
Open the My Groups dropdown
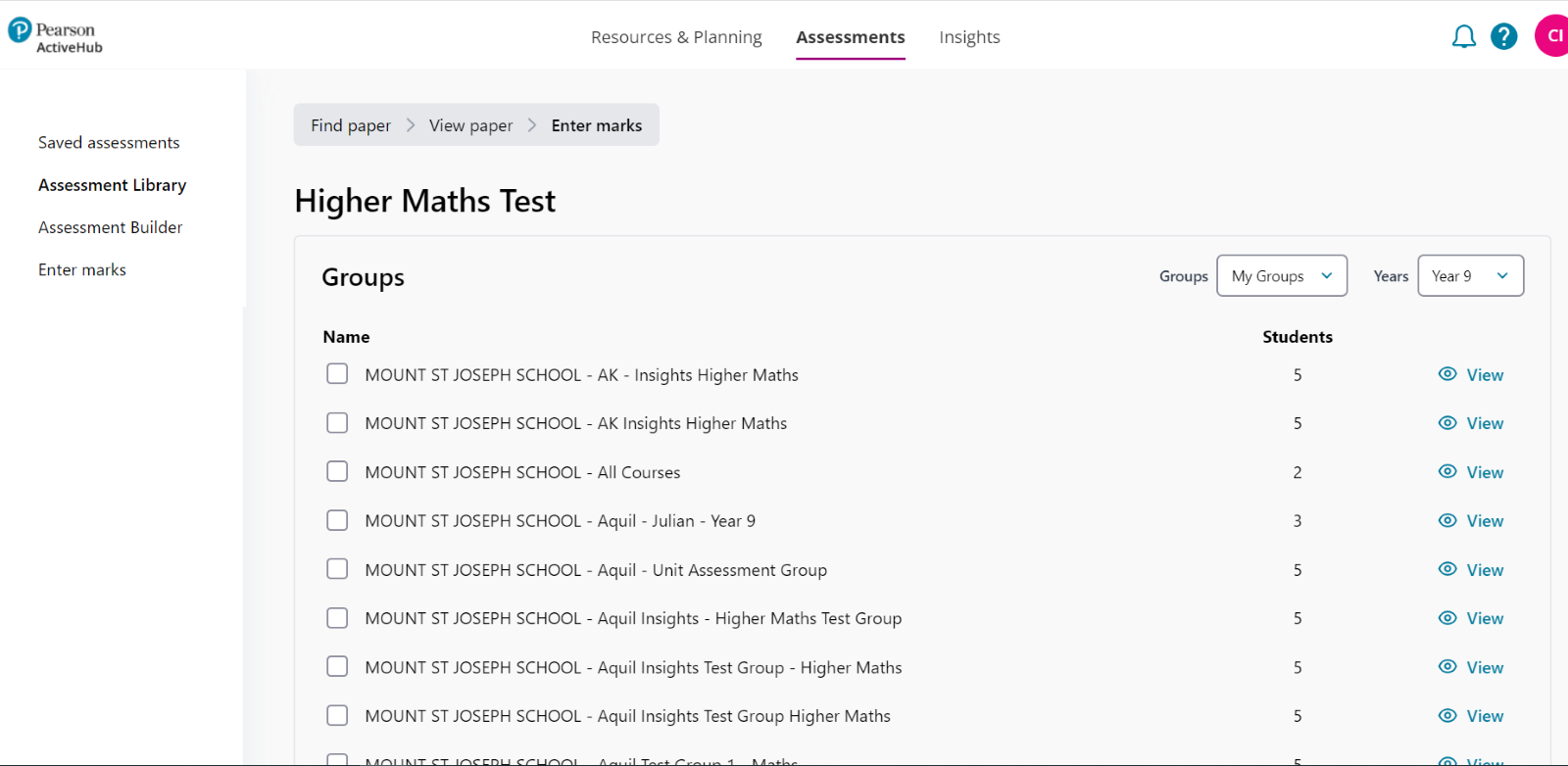[x=1282, y=276]
